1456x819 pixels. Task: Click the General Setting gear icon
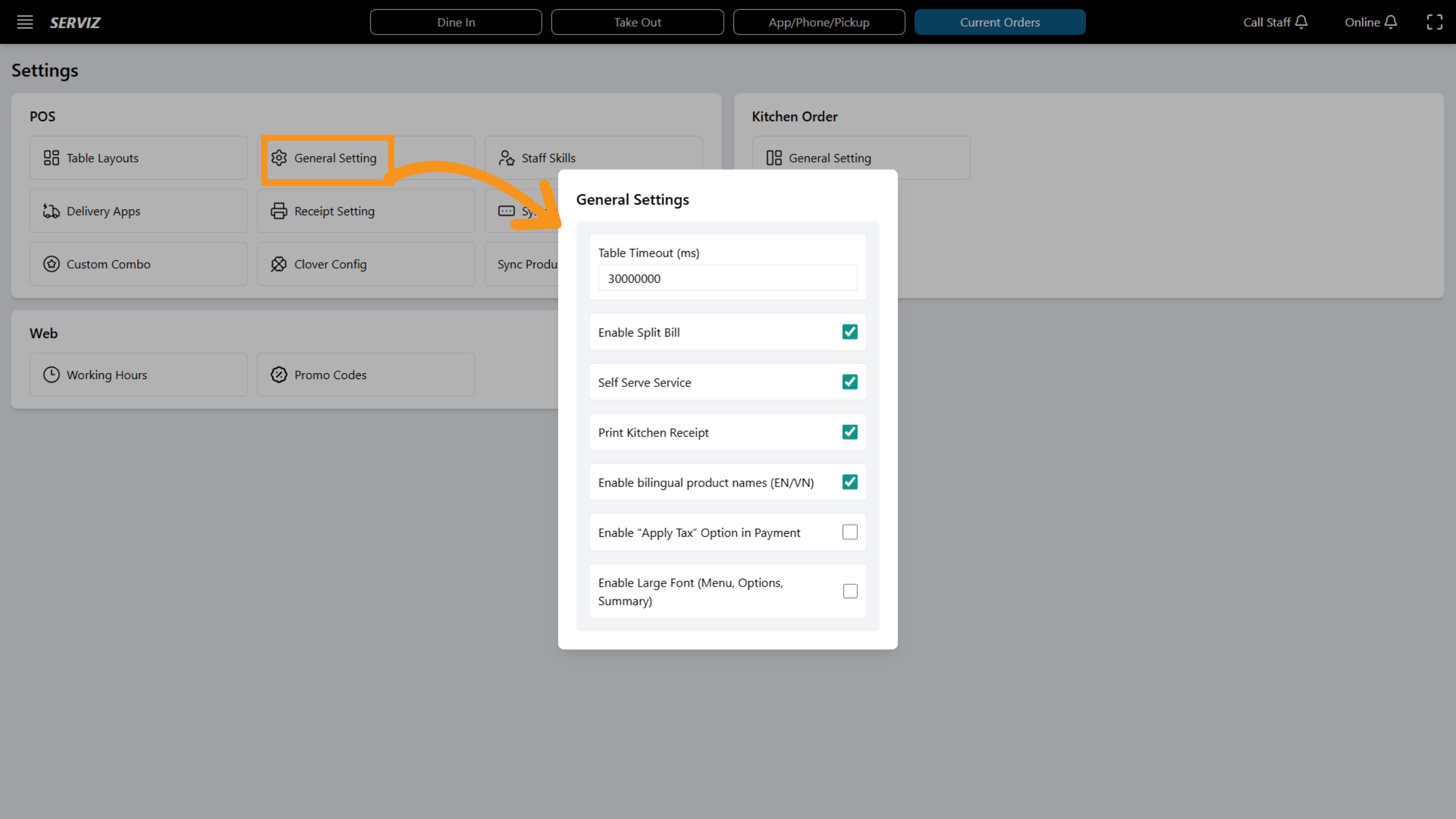[x=279, y=158]
